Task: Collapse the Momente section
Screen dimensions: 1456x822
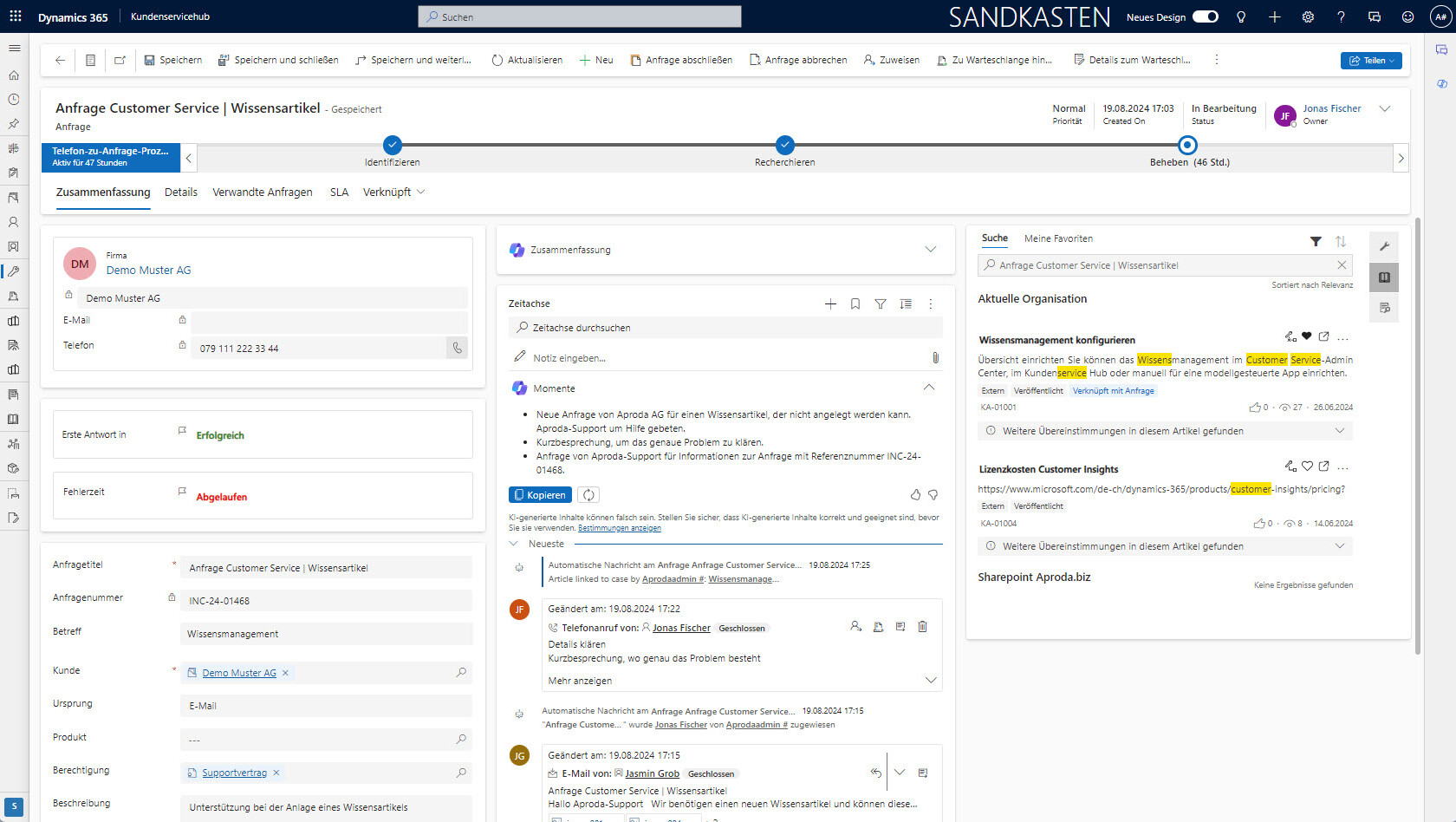Action: (x=929, y=388)
